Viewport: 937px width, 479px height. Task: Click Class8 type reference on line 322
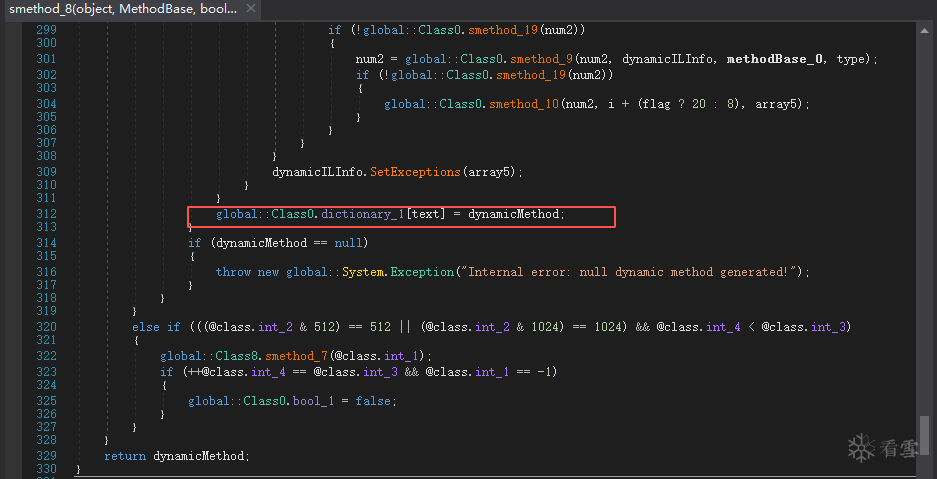click(237, 356)
